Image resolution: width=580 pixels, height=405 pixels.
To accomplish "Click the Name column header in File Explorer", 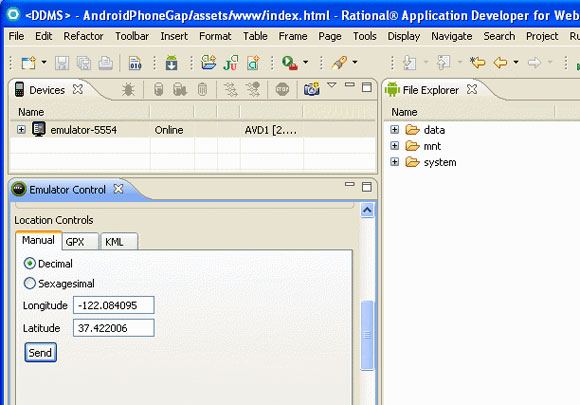I will (x=469, y=112).
